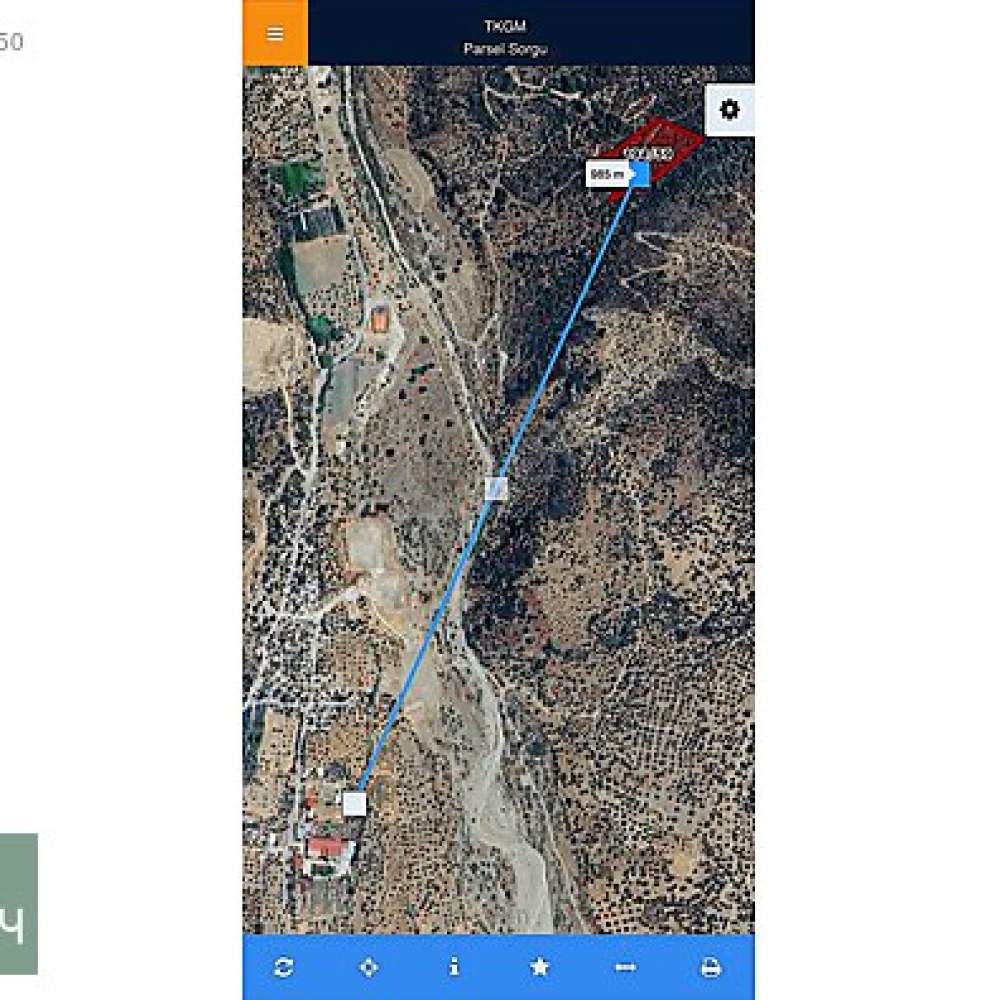The height and width of the screenshot is (1000, 1000).
Task: Select the red highlighted parcel polygon
Action: 657,157
